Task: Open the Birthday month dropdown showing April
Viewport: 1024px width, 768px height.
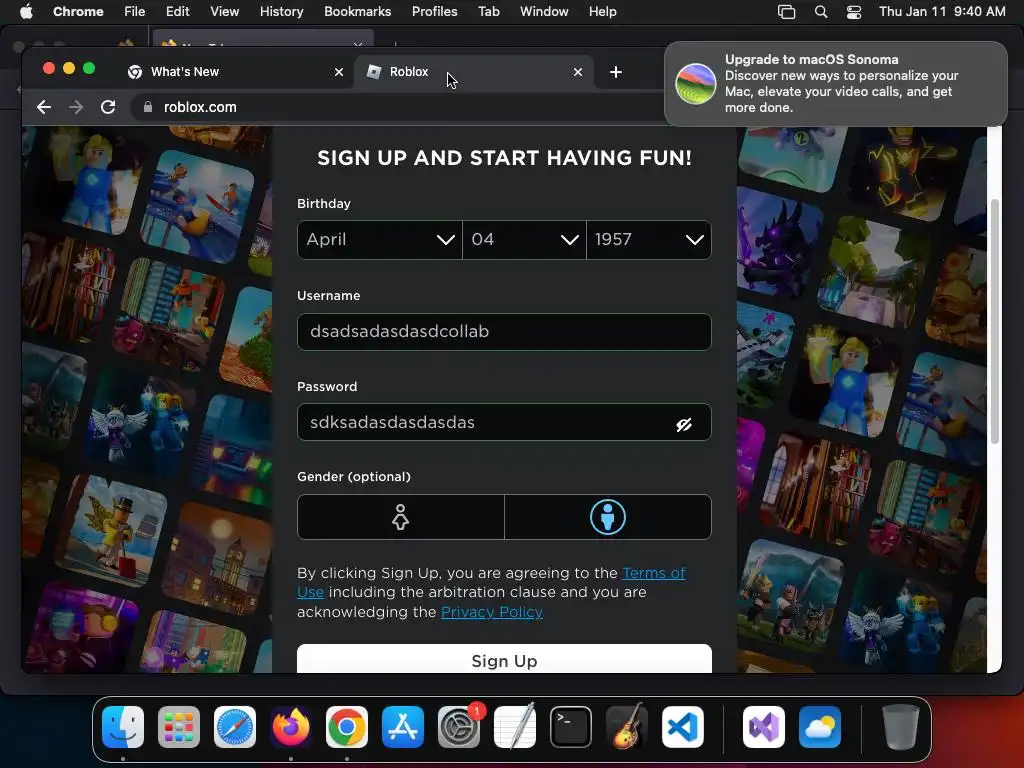Action: coord(379,240)
